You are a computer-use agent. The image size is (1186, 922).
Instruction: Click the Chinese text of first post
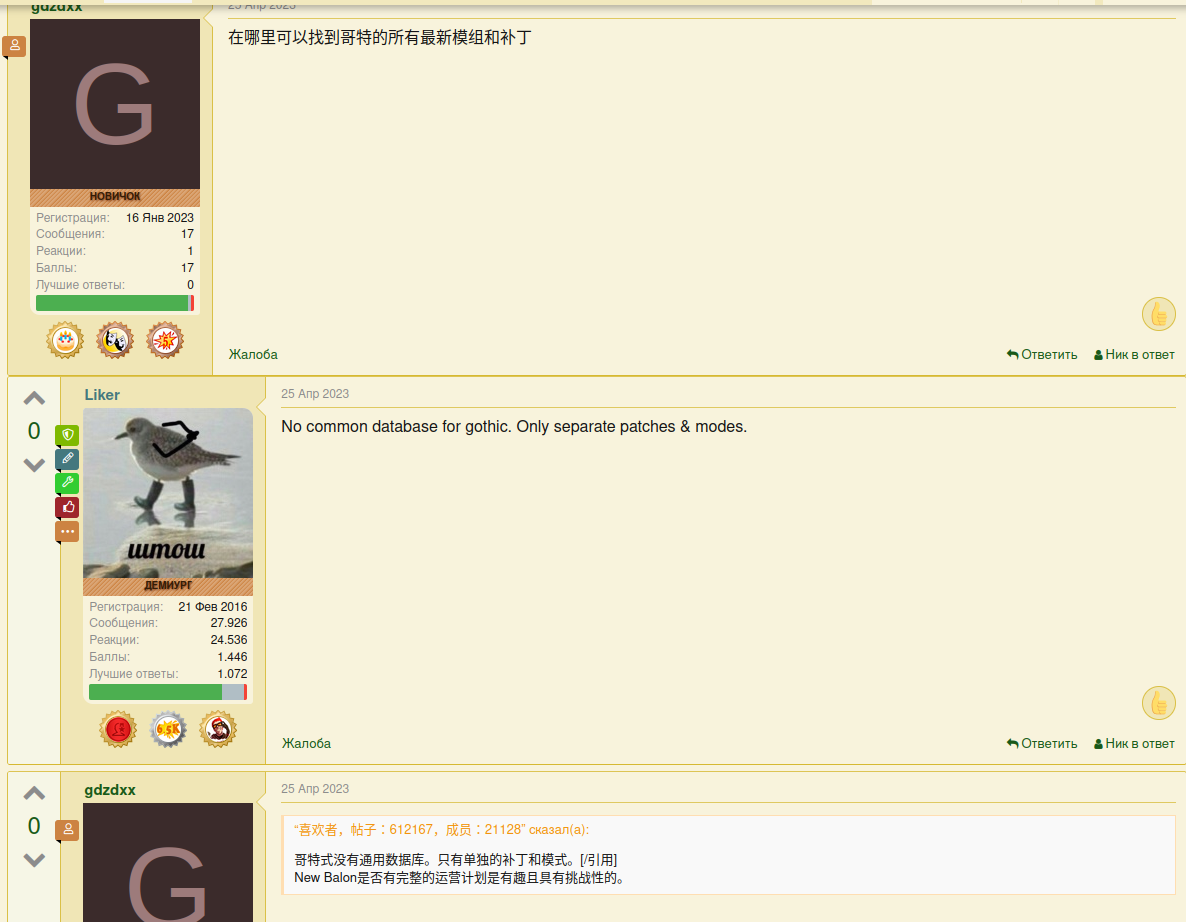(x=380, y=37)
